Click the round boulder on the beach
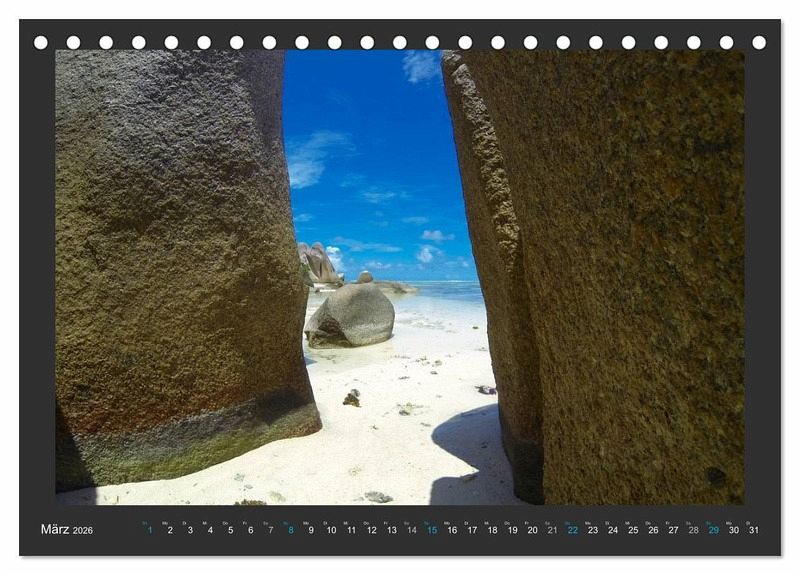Screen dimensions: 800x575 click(350, 315)
